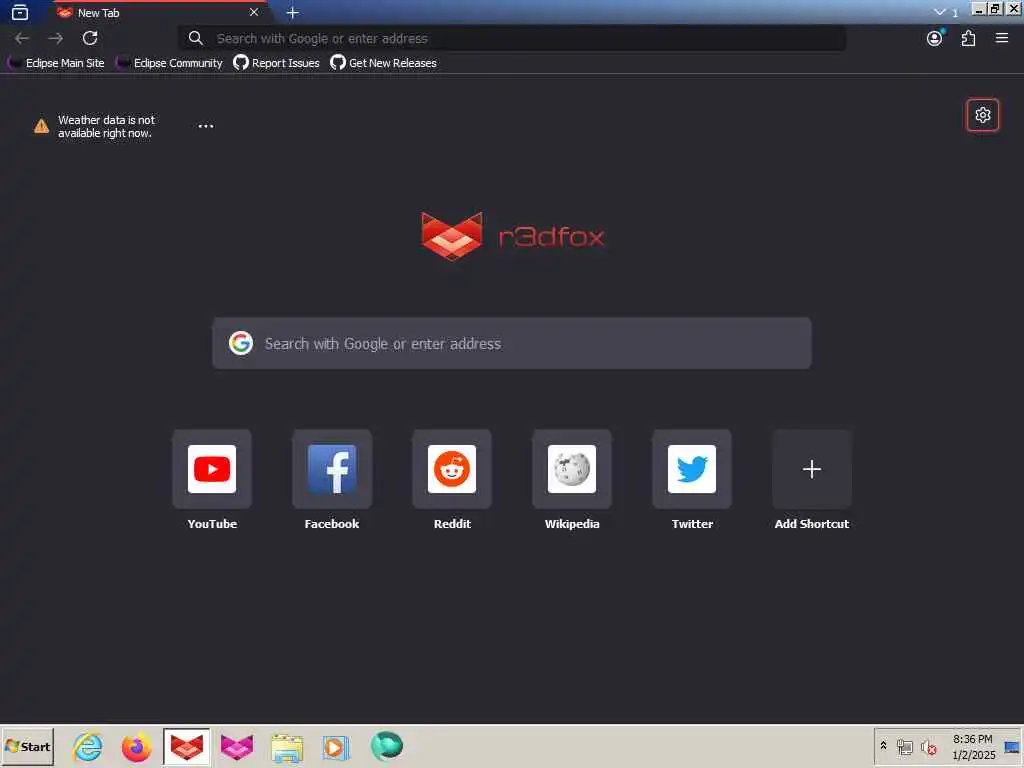The width and height of the screenshot is (1024, 768).
Task: Open the Reddit shortcut tile
Action: (452, 470)
